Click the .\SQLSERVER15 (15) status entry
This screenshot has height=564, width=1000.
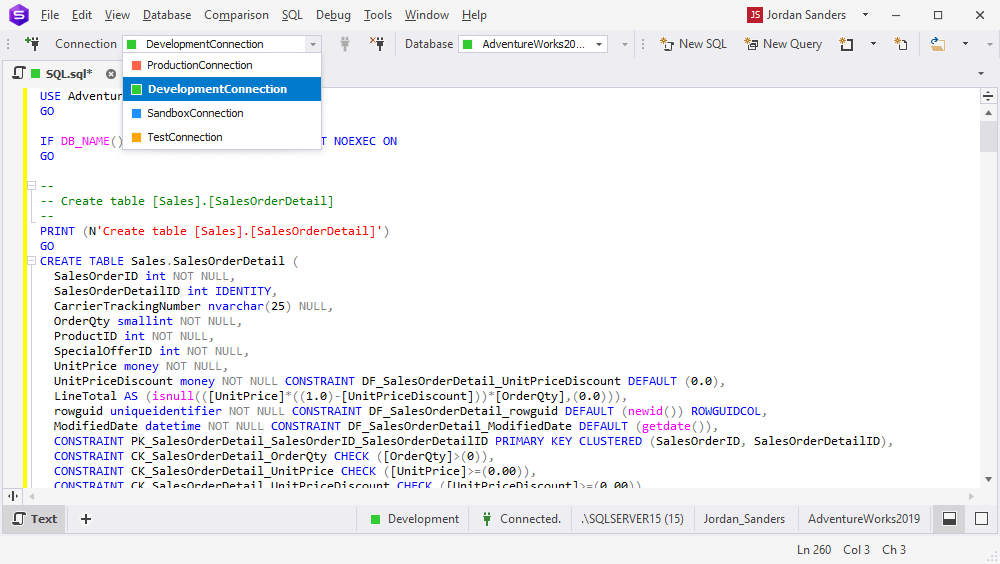(x=632, y=519)
